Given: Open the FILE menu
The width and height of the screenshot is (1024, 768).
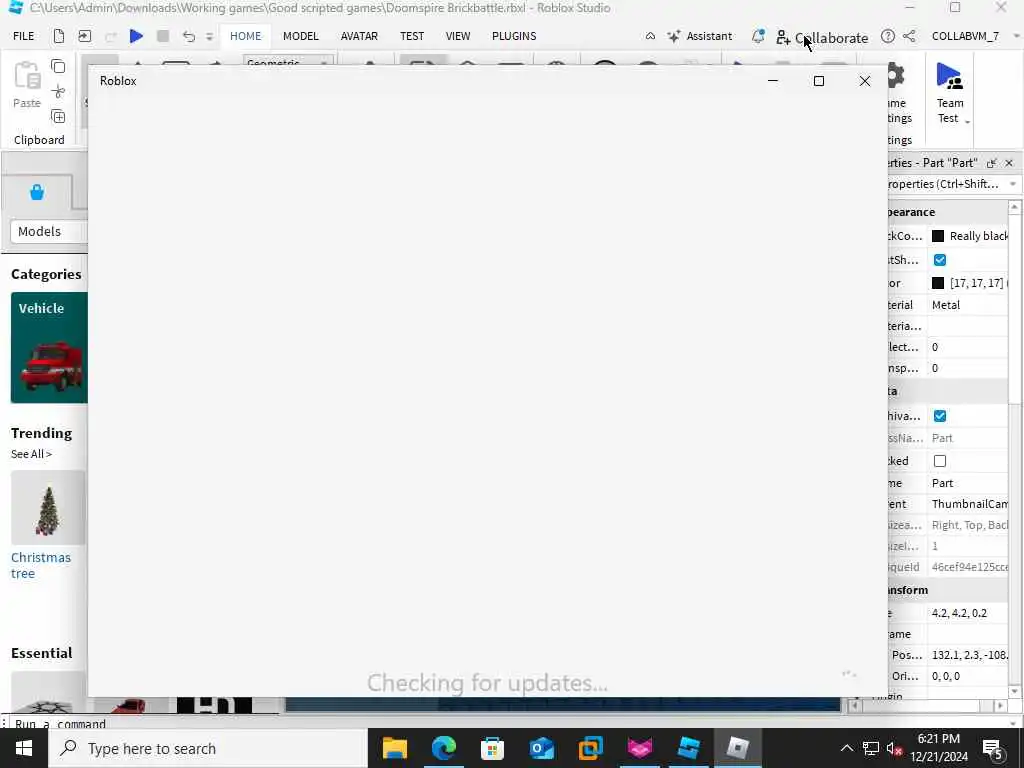Looking at the screenshot, I should [x=24, y=36].
